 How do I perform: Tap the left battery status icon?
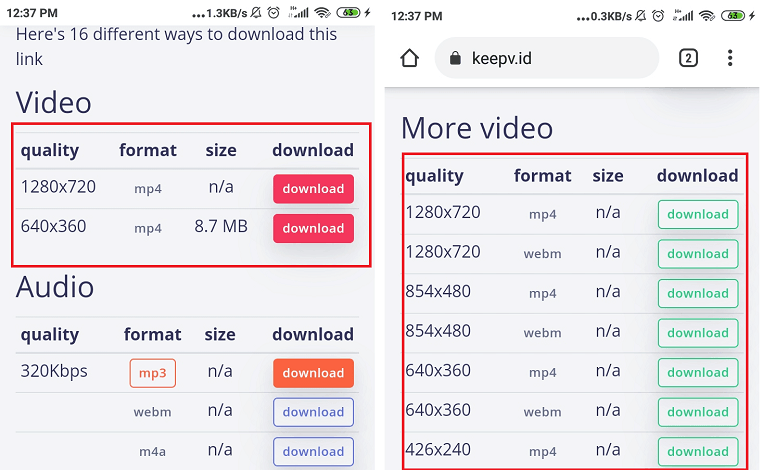[x=348, y=13]
